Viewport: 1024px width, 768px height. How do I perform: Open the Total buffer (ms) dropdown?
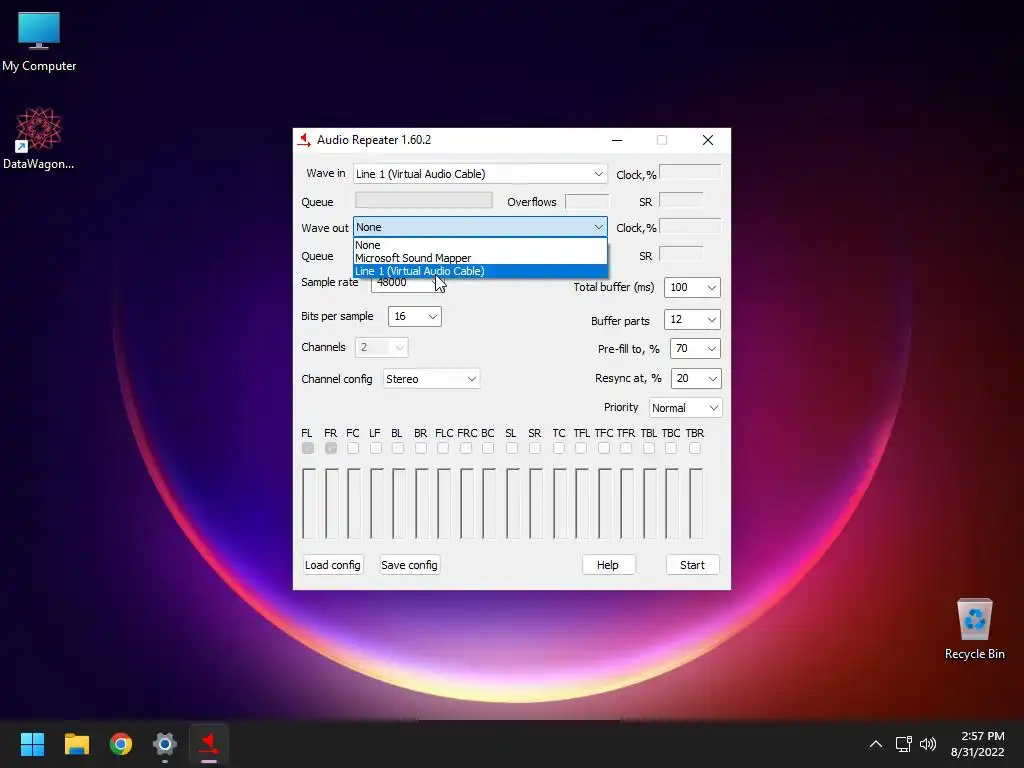click(x=711, y=287)
